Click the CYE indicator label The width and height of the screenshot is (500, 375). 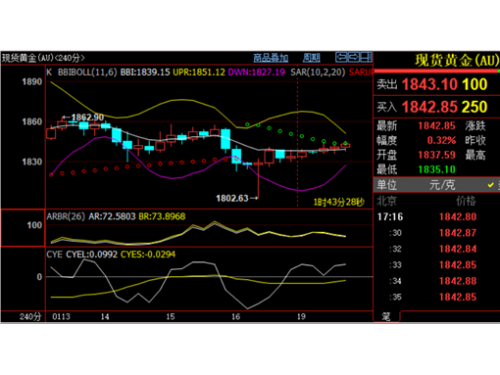tap(54, 255)
